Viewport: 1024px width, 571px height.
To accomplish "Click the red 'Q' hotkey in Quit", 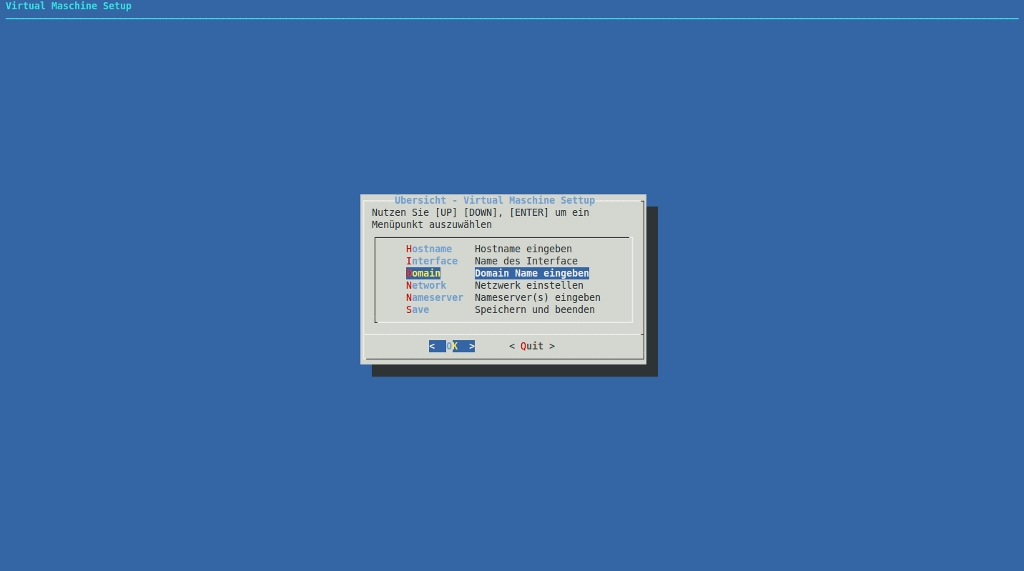I will tap(523, 346).
